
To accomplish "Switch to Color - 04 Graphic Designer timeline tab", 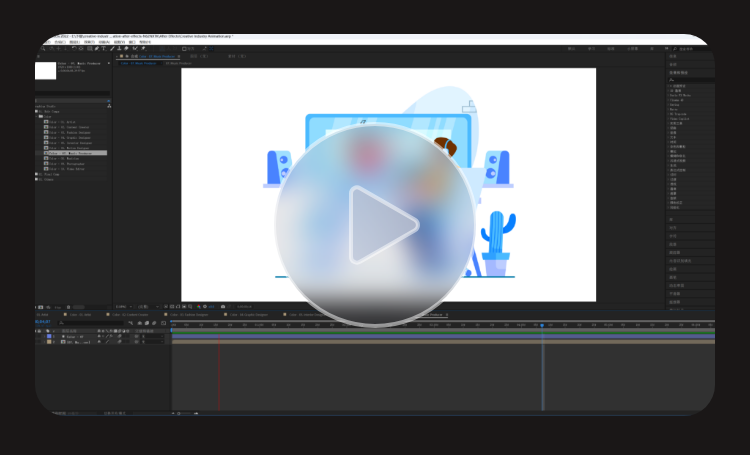I will click(x=246, y=315).
